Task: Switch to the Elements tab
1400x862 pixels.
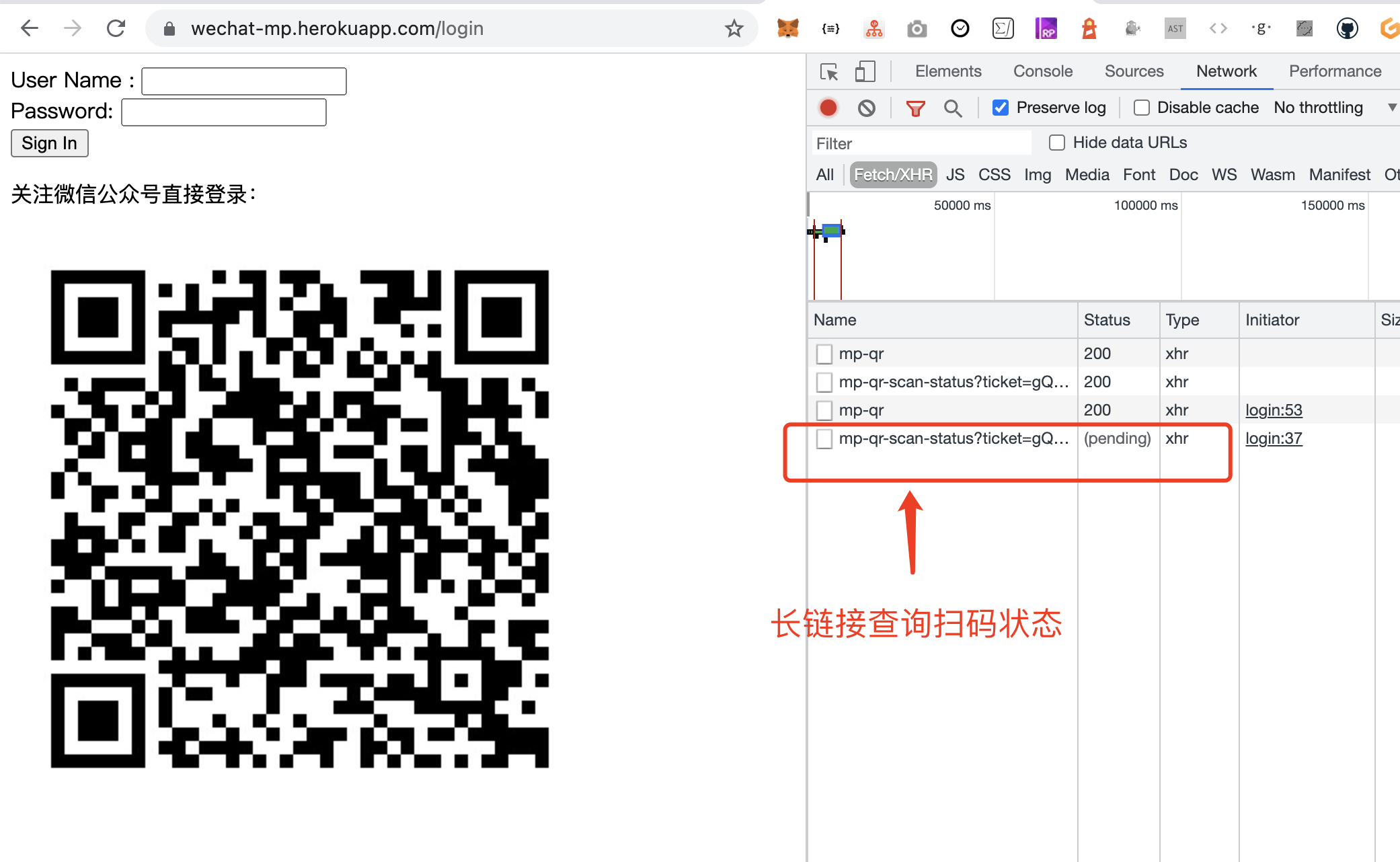Action: coord(948,71)
